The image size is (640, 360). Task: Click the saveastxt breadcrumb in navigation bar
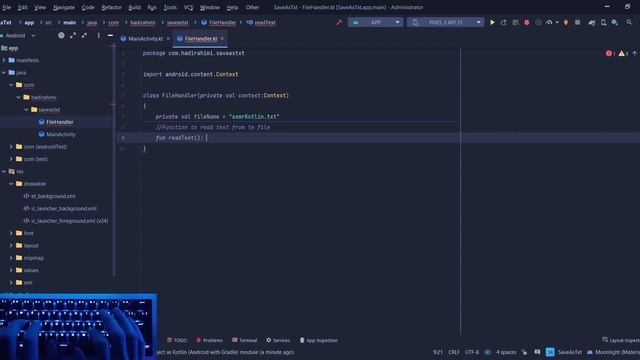coord(178,22)
